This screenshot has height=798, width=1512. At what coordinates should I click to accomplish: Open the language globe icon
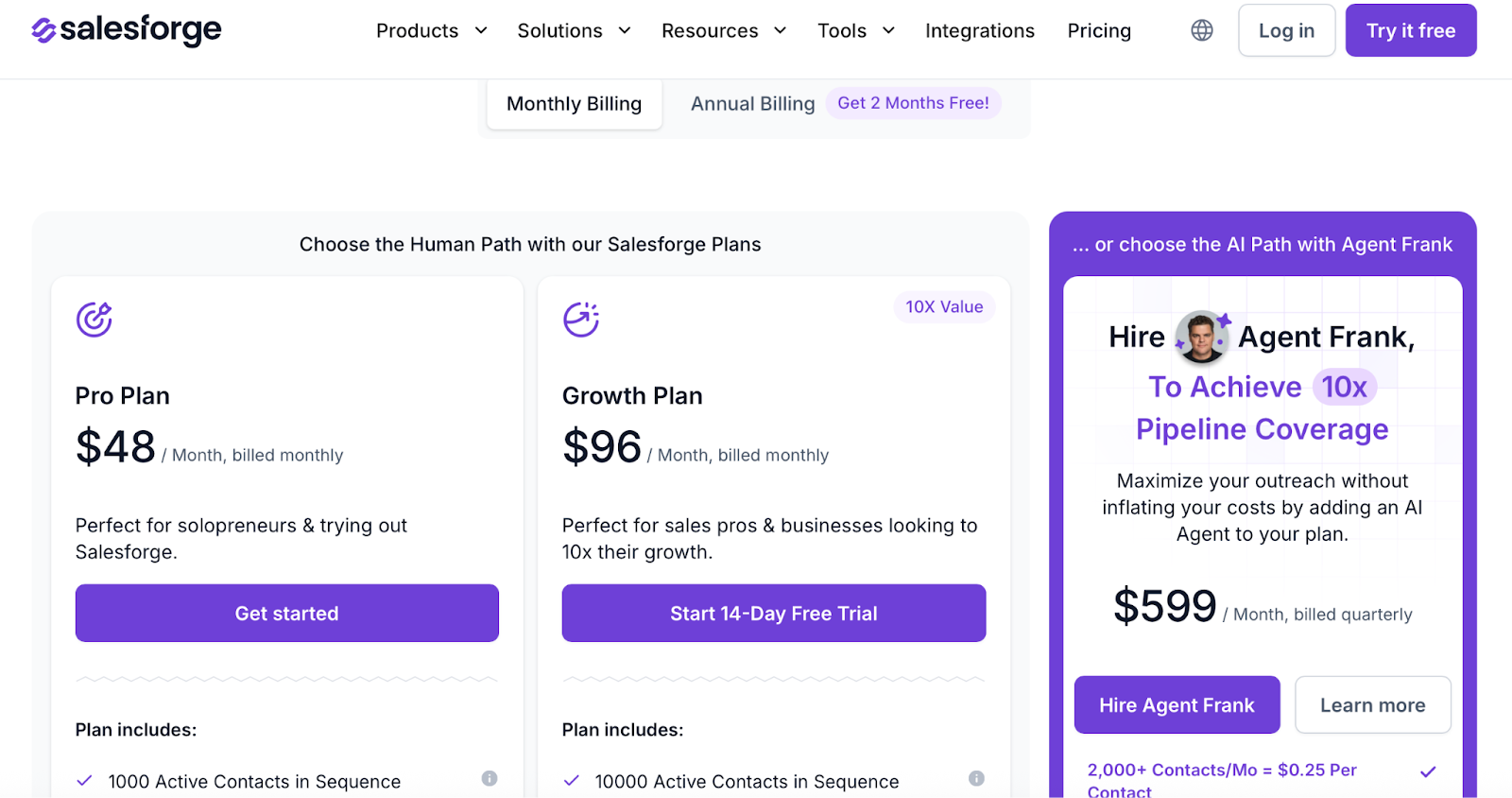(1200, 29)
